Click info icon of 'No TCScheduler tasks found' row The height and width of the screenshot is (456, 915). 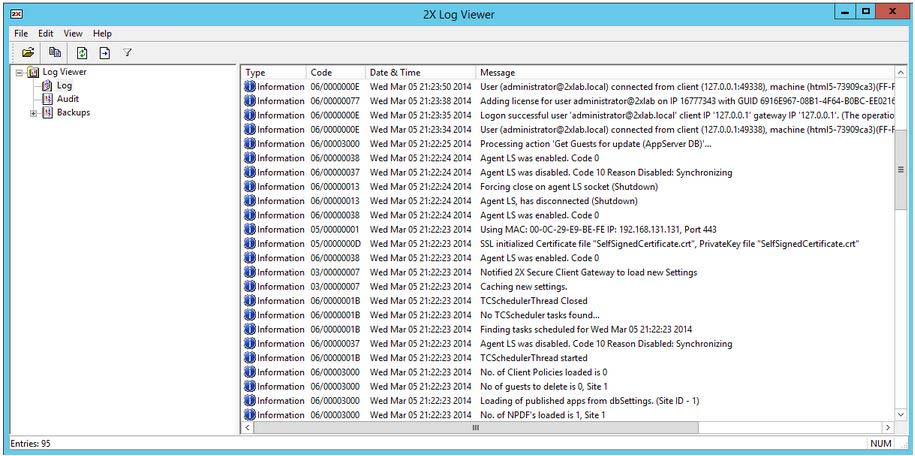[x=250, y=315]
